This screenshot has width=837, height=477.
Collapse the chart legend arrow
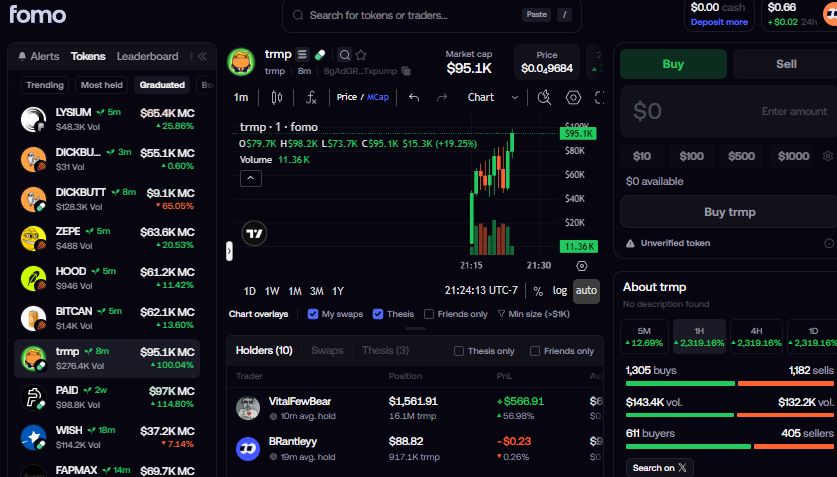(x=251, y=178)
